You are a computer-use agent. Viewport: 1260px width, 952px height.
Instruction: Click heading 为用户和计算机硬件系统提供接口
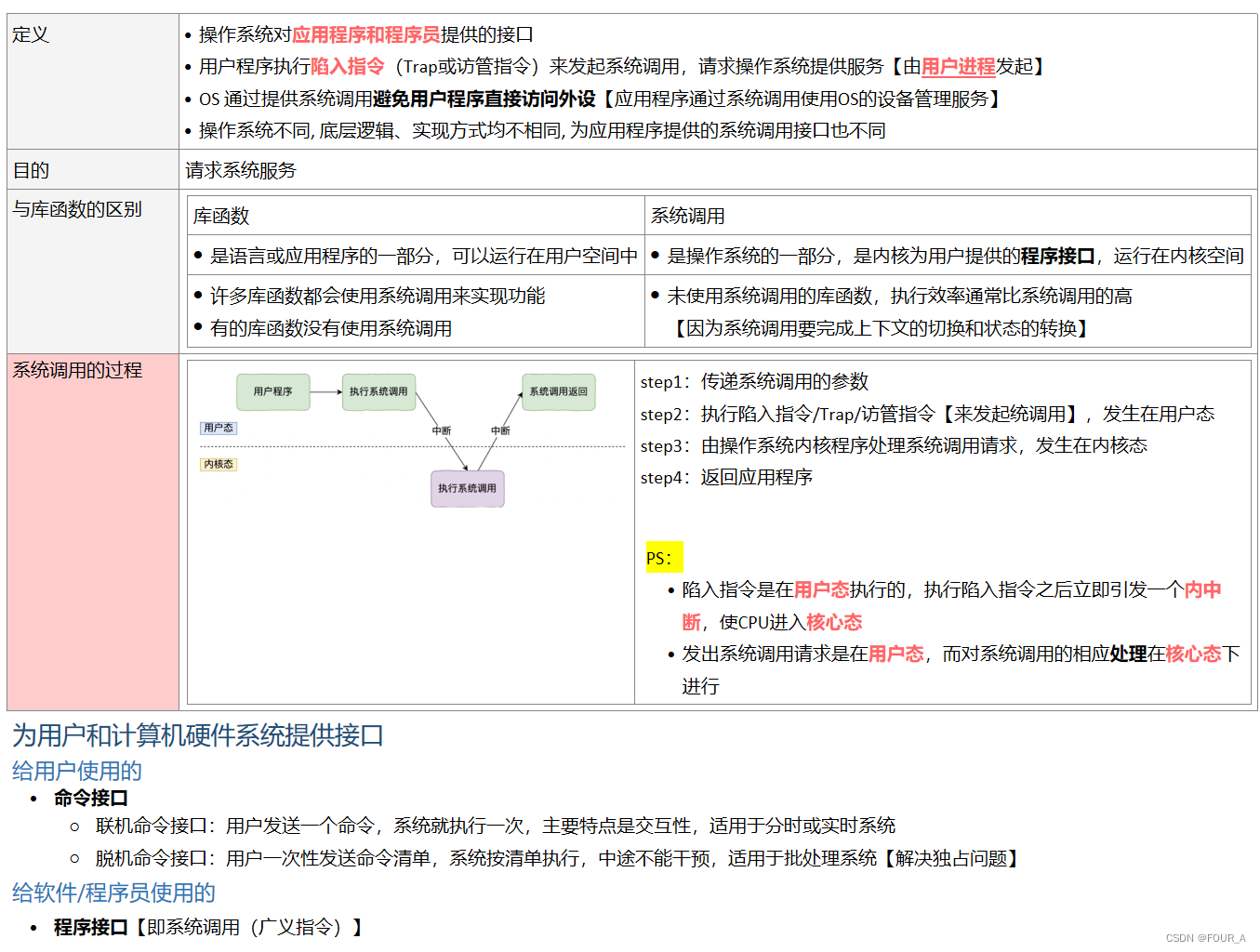198,735
